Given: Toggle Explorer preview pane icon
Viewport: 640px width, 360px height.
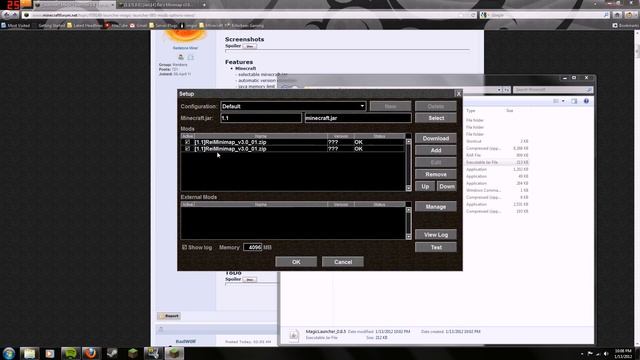Looking at the screenshot, I should pos(574,101).
